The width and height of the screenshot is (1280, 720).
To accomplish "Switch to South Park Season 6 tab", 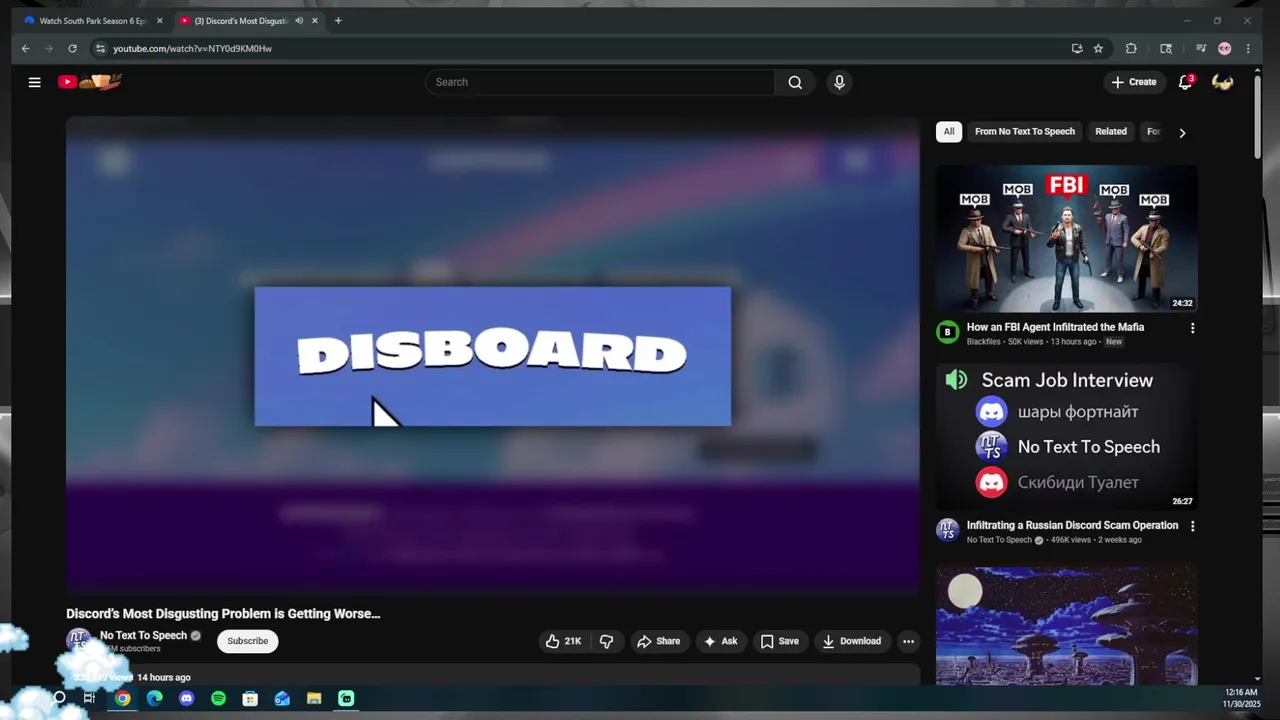I will 92,20.
